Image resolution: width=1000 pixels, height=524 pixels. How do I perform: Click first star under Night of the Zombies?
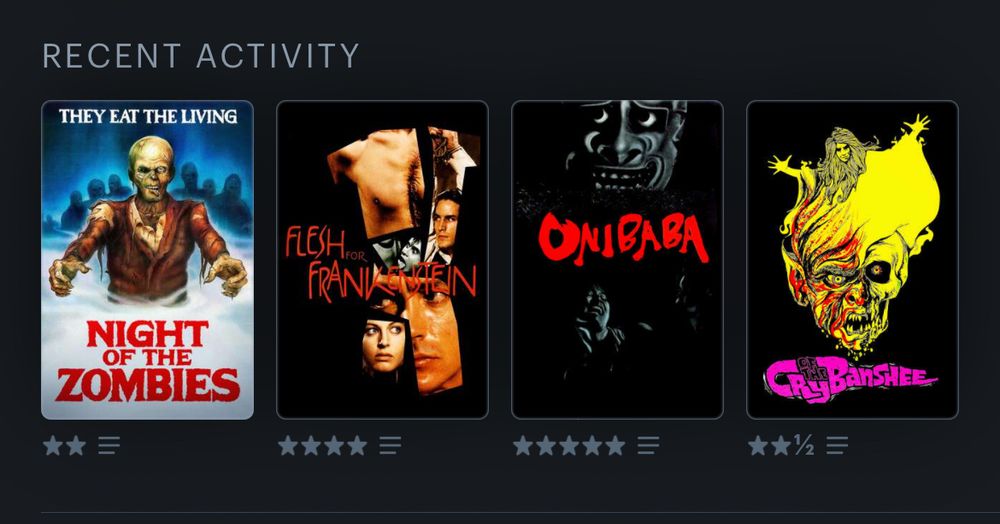tap(53, 446)
